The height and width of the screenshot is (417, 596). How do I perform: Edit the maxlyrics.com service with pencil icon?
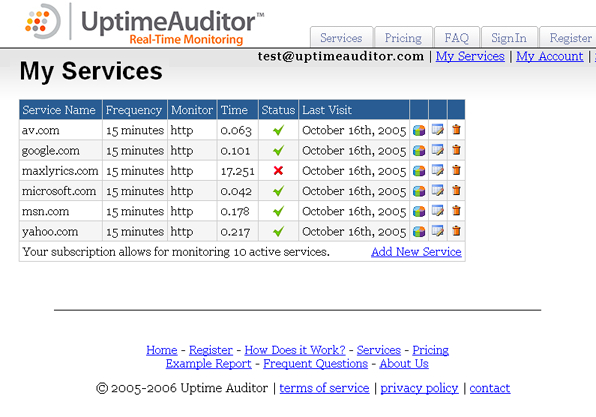point(437,170)
